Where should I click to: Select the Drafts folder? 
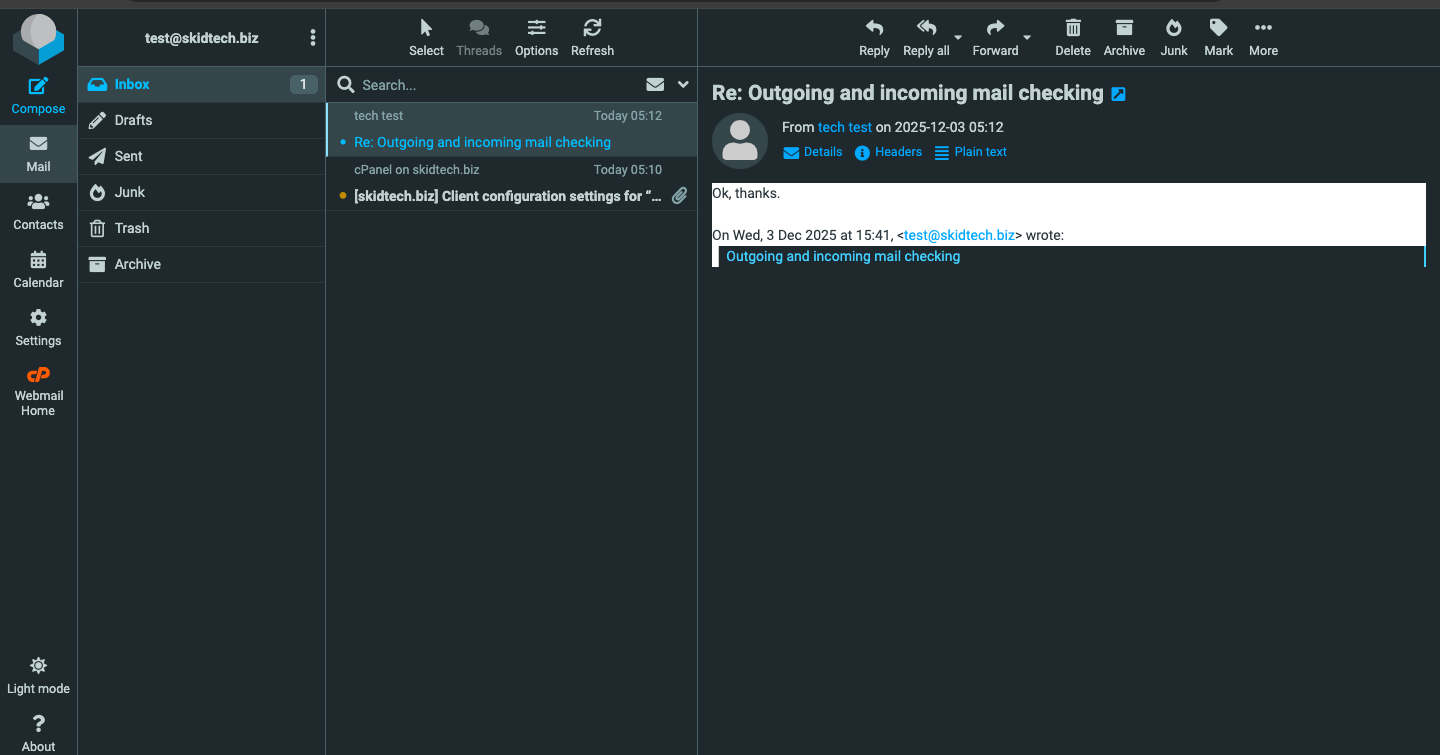[x=133, y=120]
